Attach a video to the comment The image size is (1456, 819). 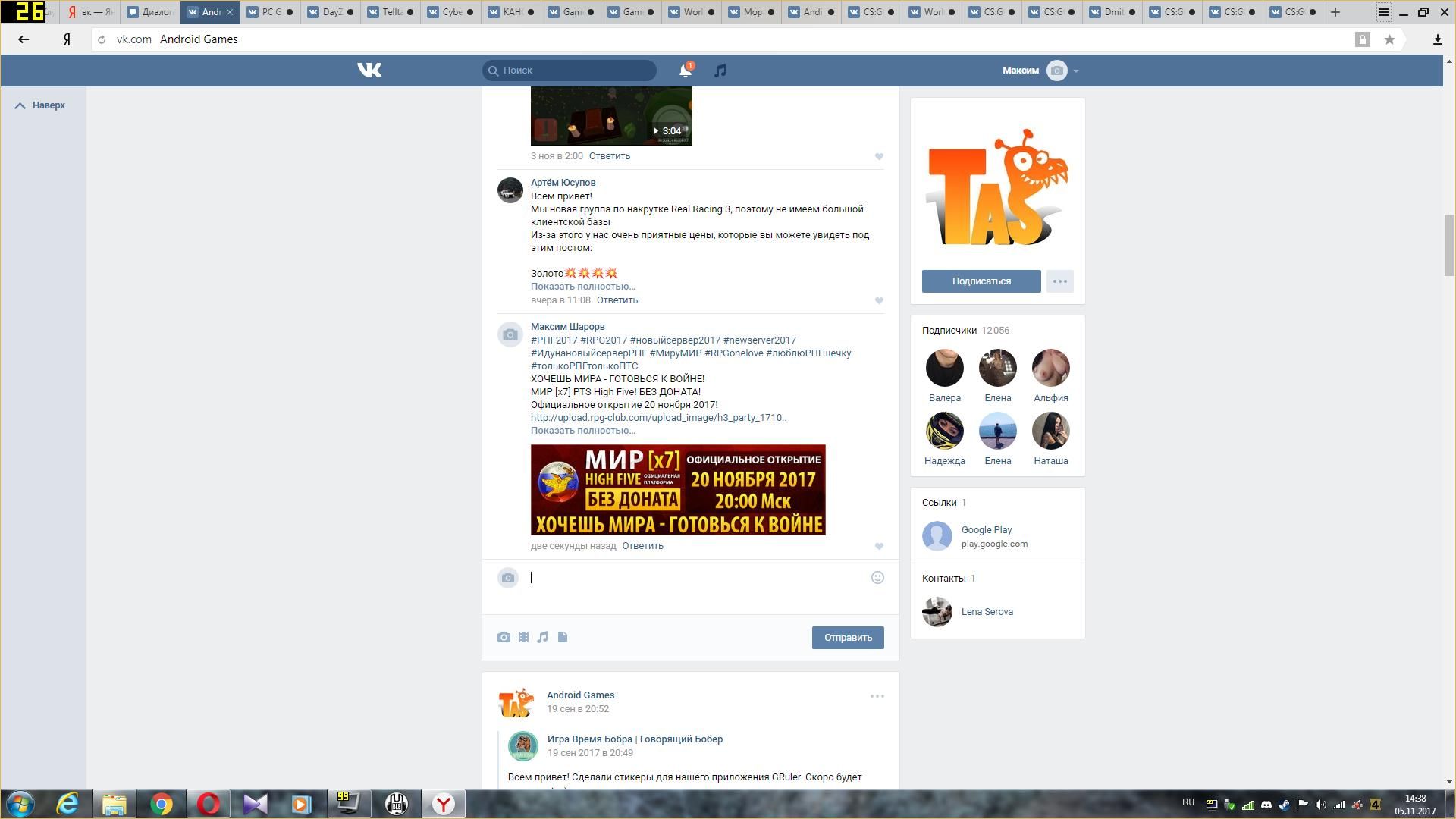point(523,638)
